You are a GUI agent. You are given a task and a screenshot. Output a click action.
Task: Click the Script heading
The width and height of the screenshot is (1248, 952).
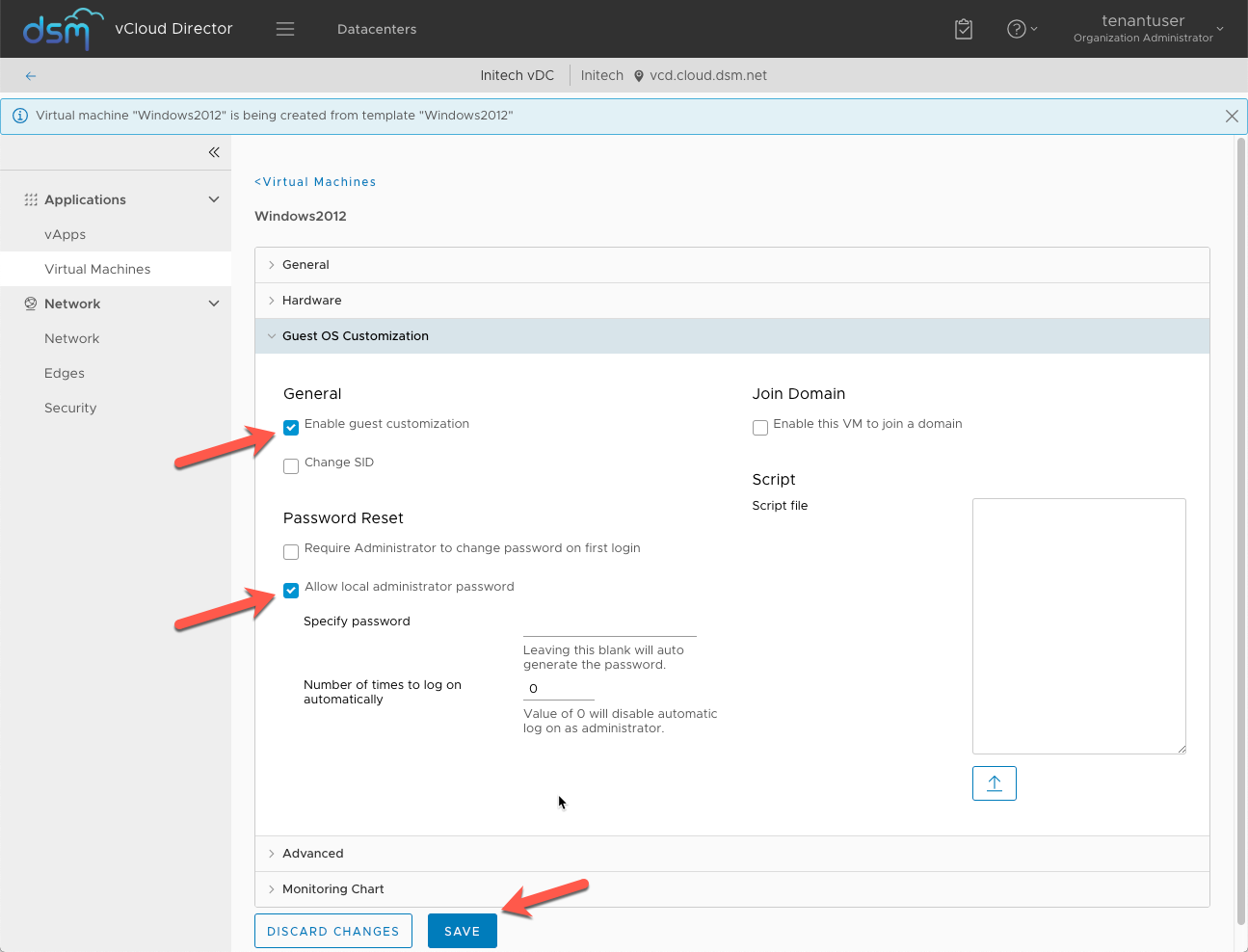(x=774, y=480)
